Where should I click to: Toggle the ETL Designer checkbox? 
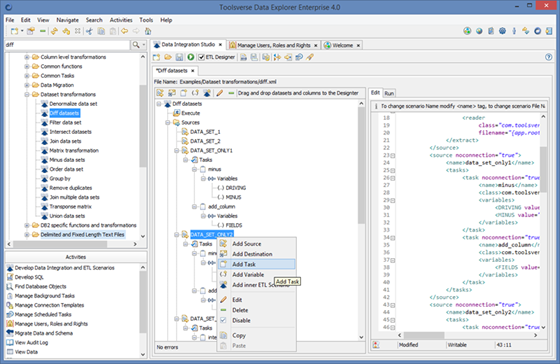click(201, 57)
